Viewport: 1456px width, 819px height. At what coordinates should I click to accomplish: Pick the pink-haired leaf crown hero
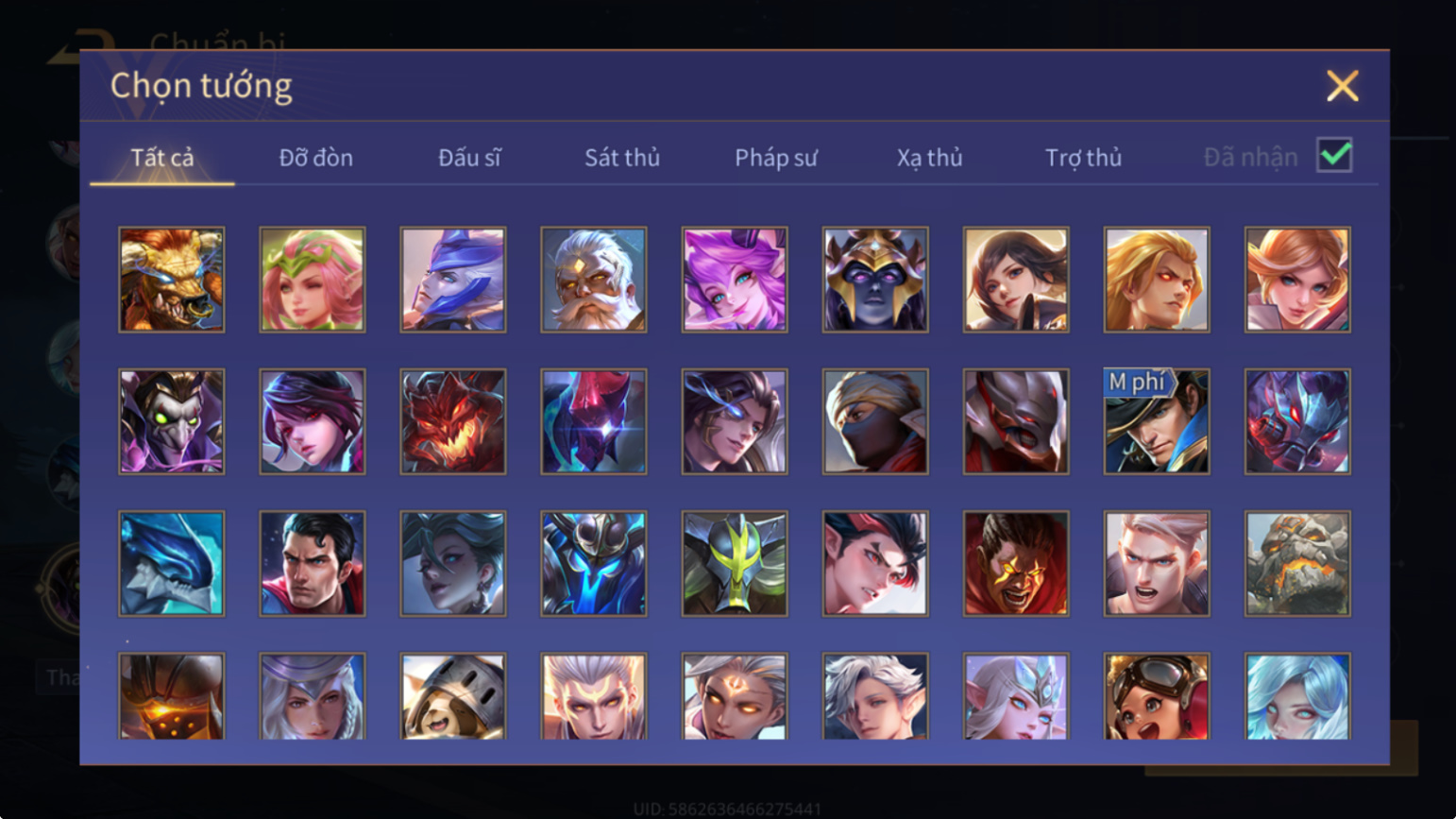click(313, 280)
